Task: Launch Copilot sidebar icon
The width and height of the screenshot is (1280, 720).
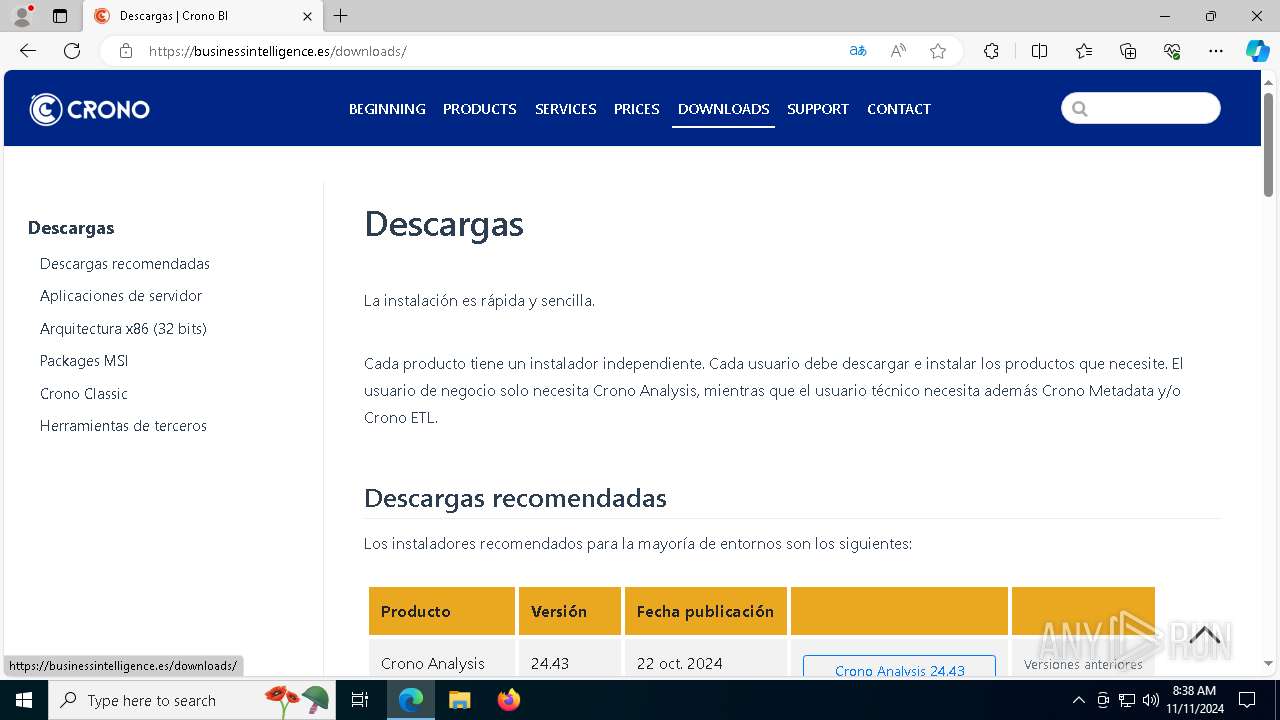Action: [x=1257, y=51]
